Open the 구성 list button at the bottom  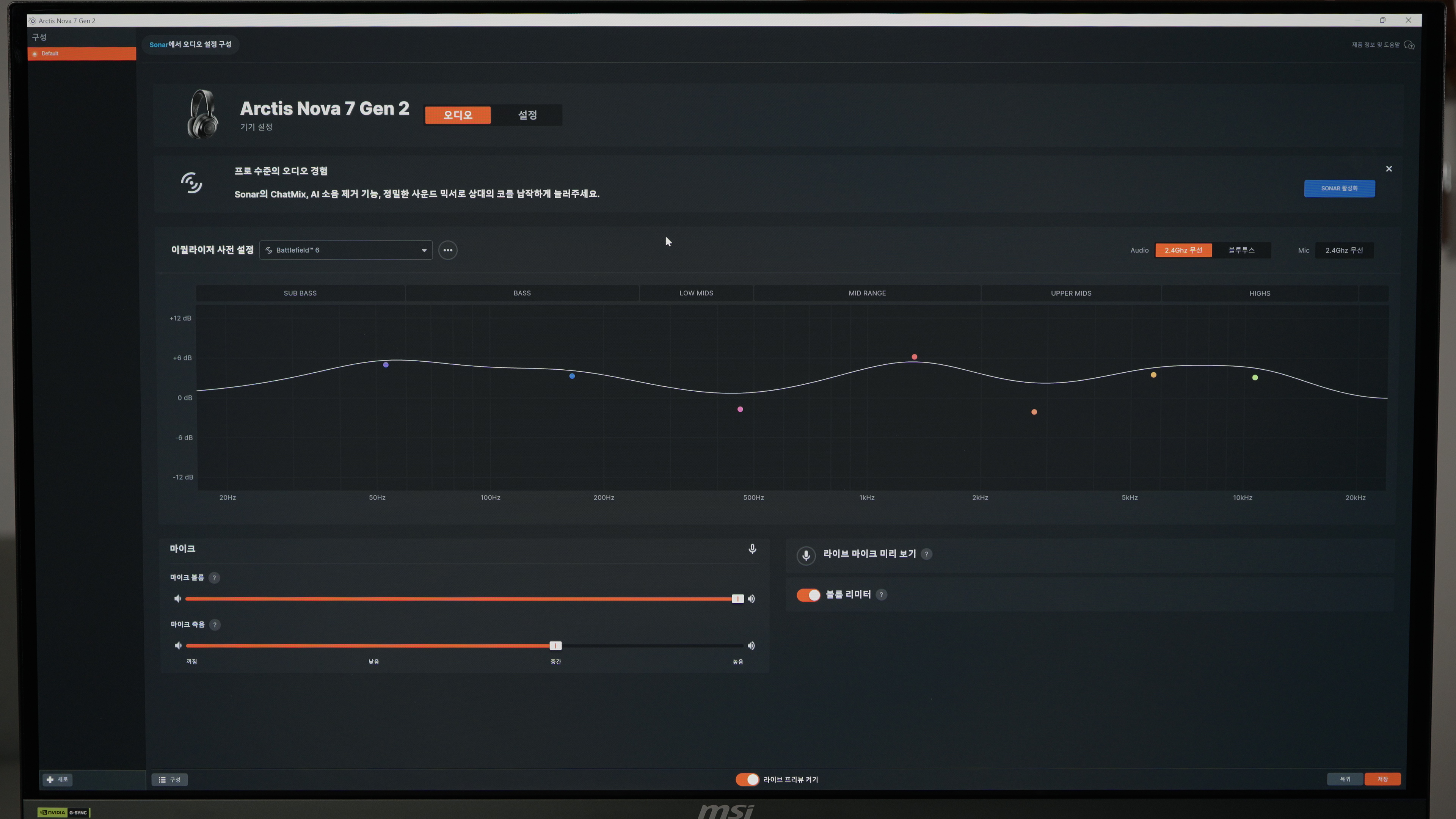click(169, 780)
